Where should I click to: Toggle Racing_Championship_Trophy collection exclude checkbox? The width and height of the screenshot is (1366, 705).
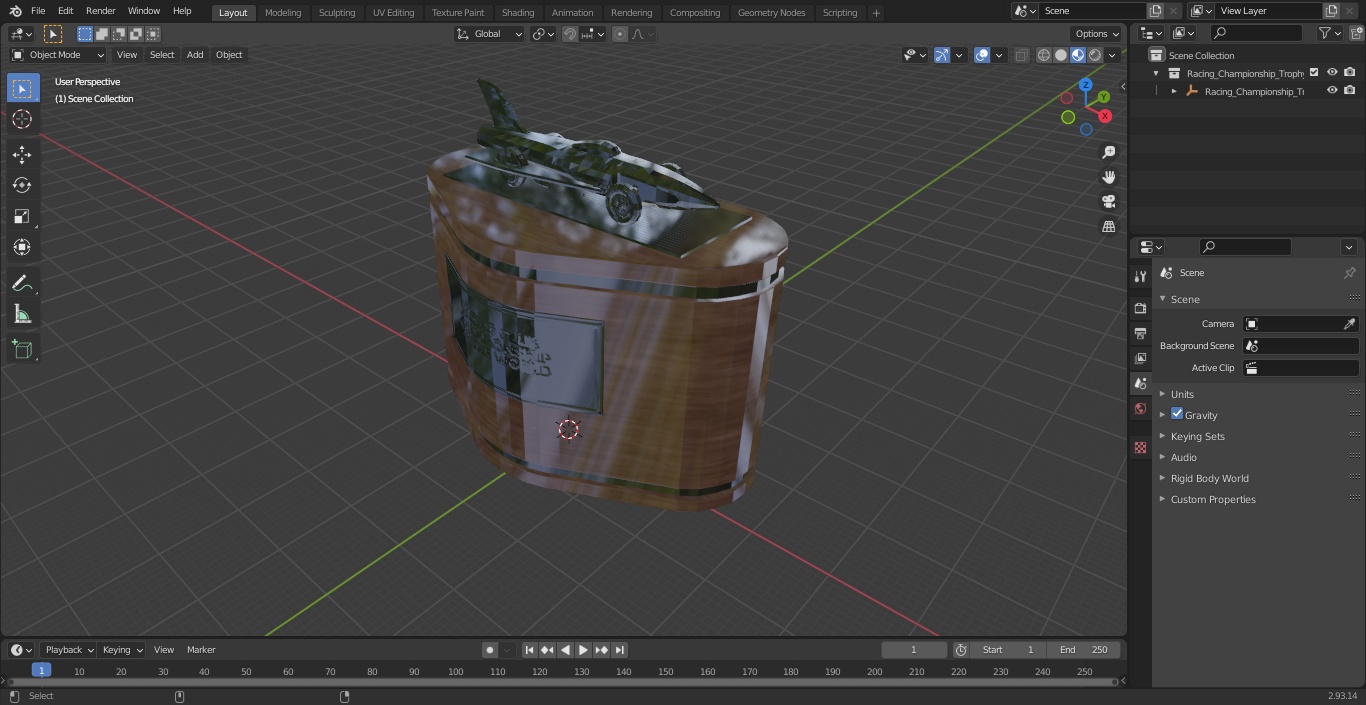click(x=1314, y=73)
